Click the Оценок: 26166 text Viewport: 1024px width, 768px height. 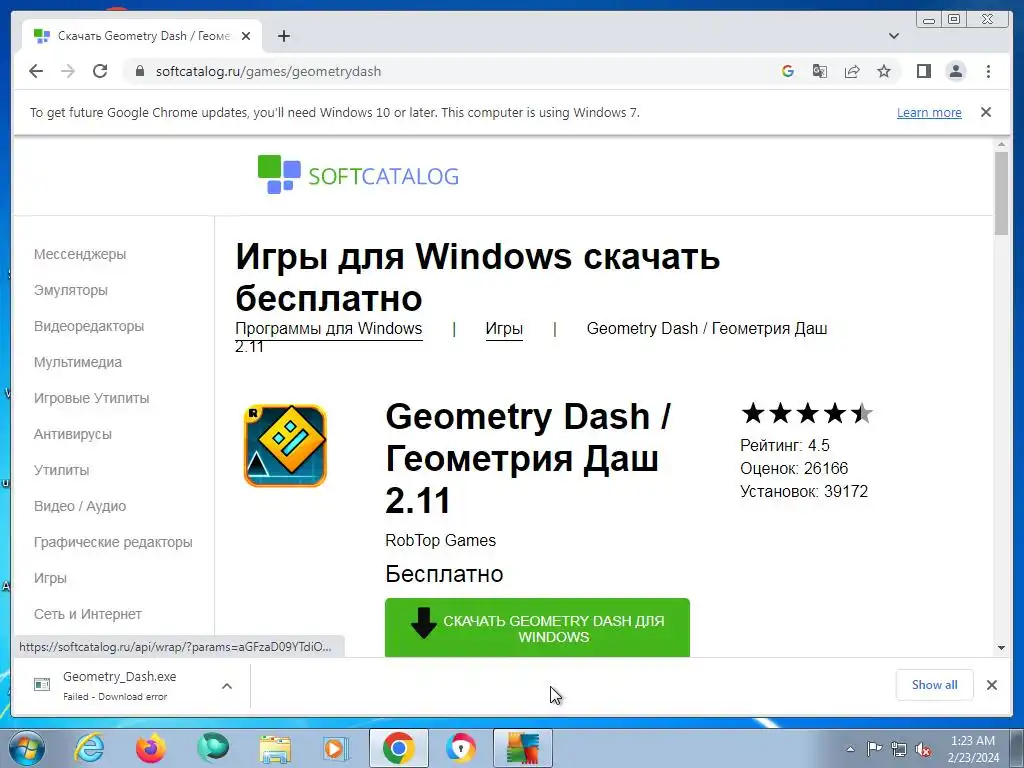click(x=793, y=468)
